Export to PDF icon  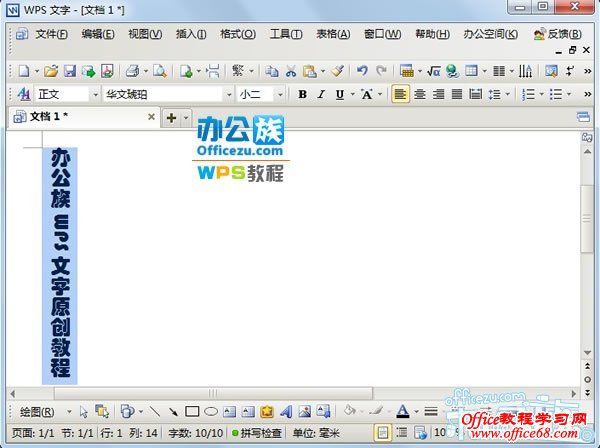pos(107,71)
